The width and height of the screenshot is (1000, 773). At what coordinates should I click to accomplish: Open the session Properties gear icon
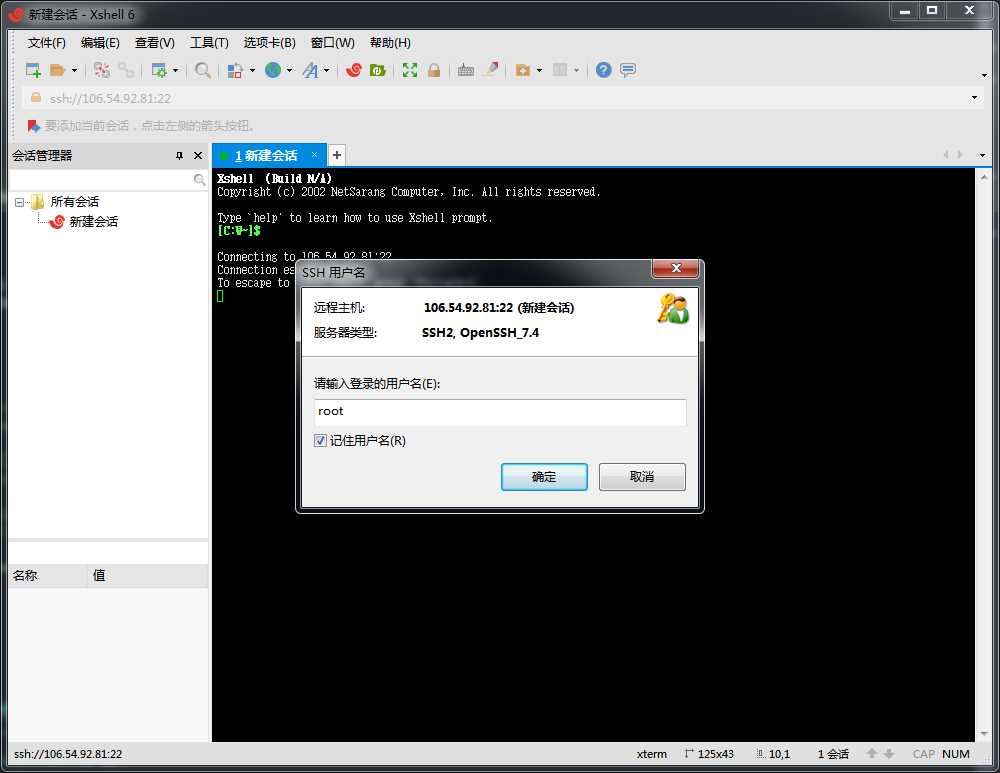coord(158,70)
